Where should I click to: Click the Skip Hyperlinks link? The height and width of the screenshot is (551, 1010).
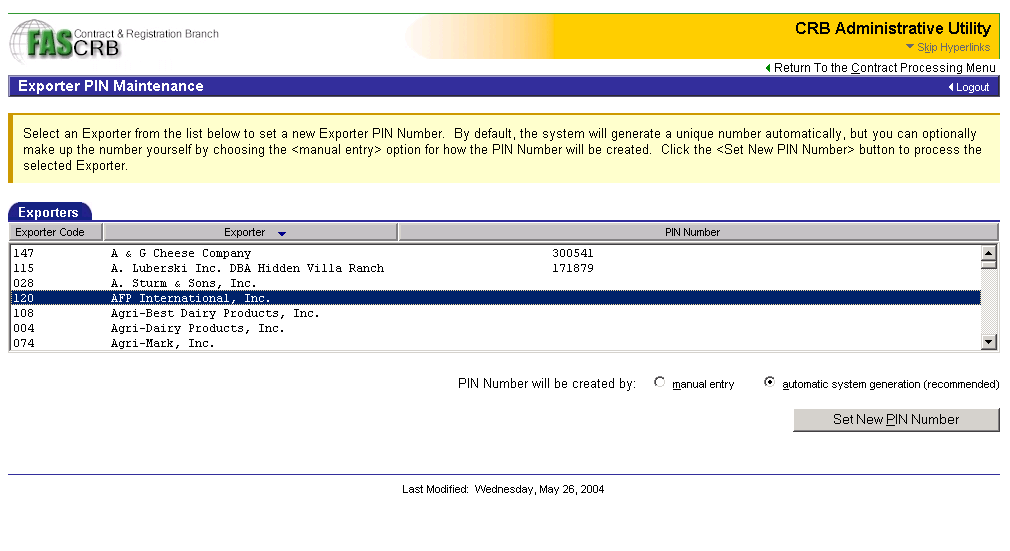(953, 48)
